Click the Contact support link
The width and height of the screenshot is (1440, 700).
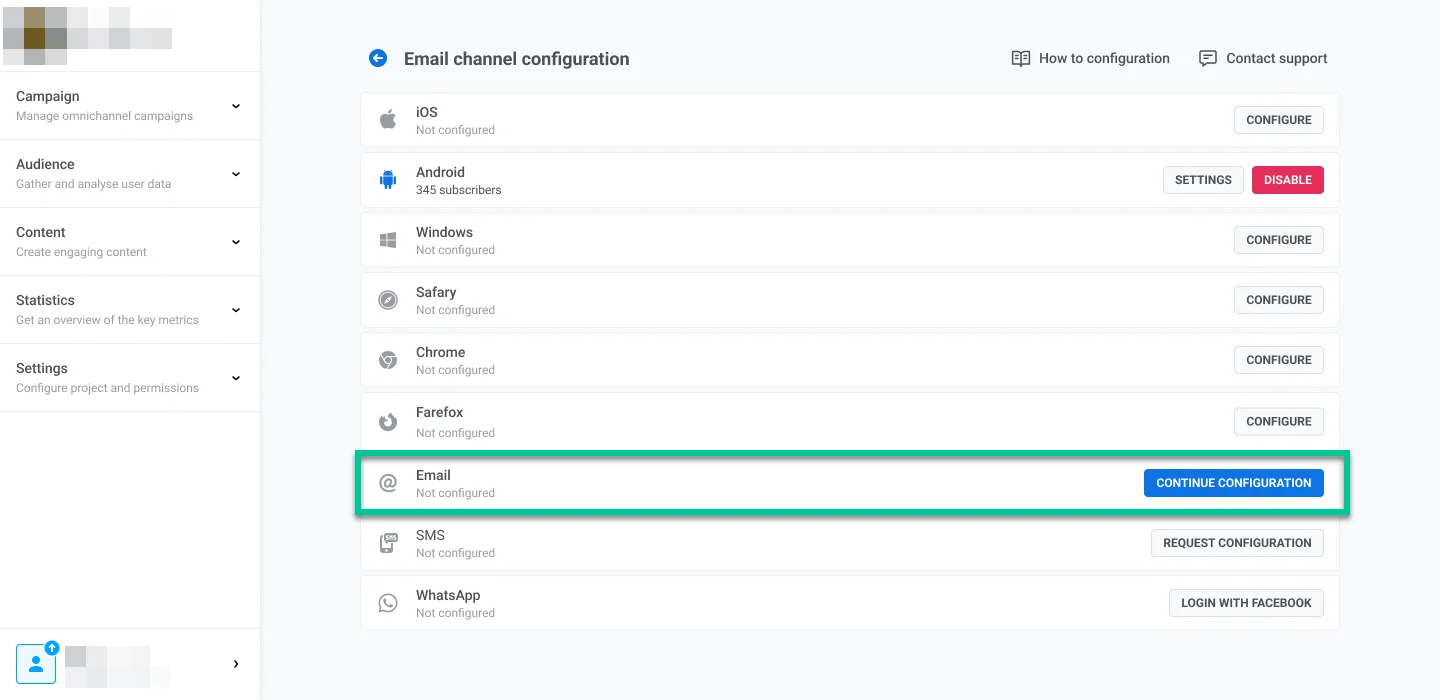coord(1263,59)
